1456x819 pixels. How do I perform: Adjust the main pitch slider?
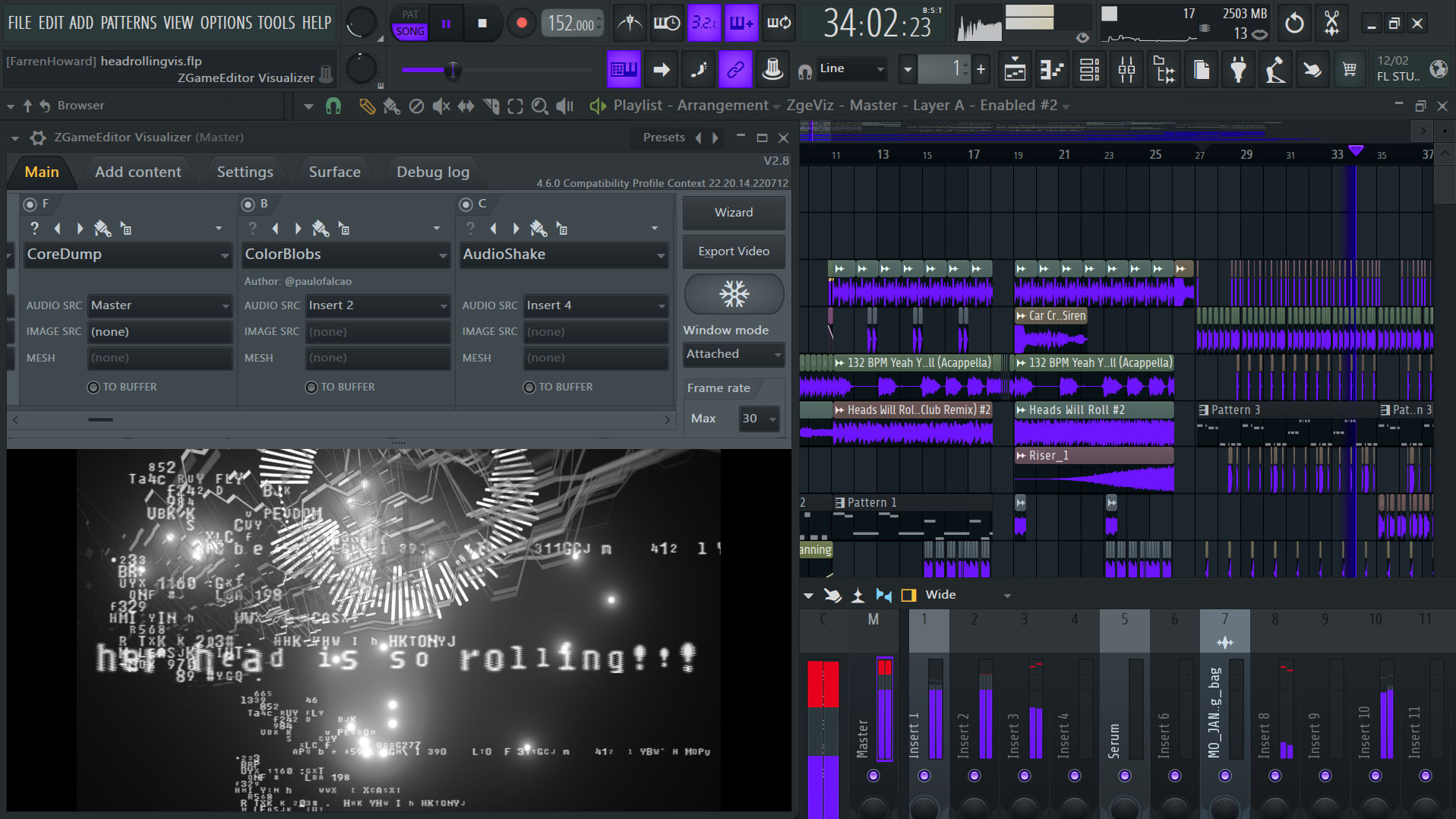[x=453, y=70]
